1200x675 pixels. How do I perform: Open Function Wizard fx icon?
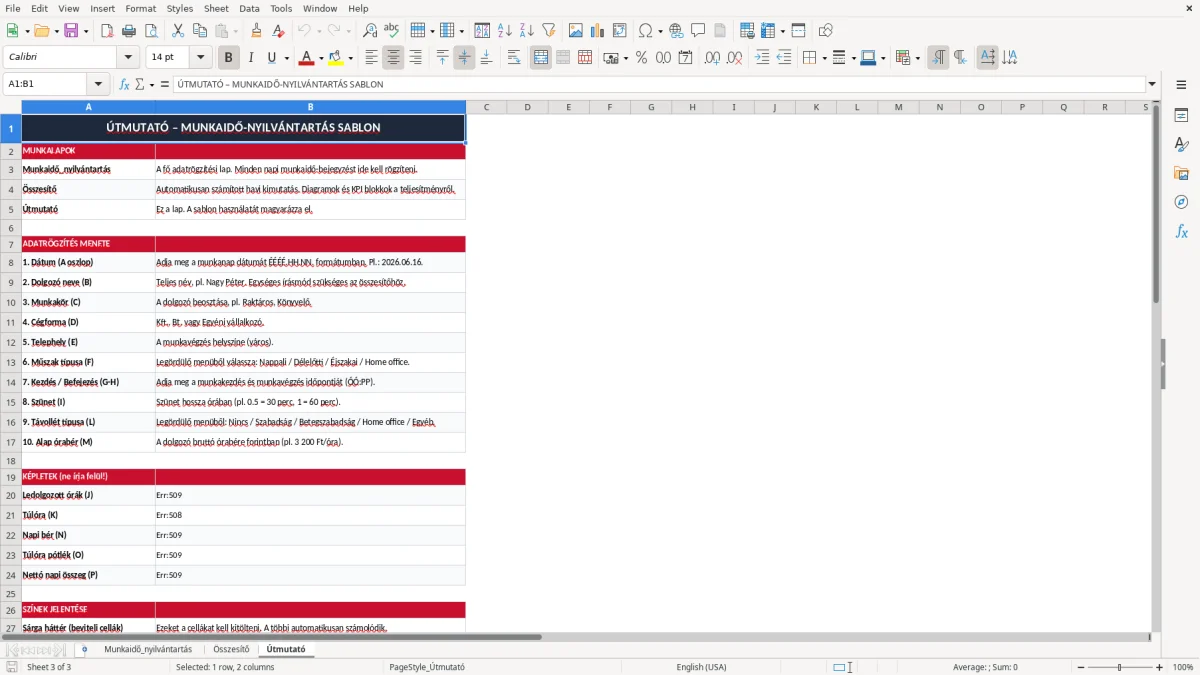(124, 84)
